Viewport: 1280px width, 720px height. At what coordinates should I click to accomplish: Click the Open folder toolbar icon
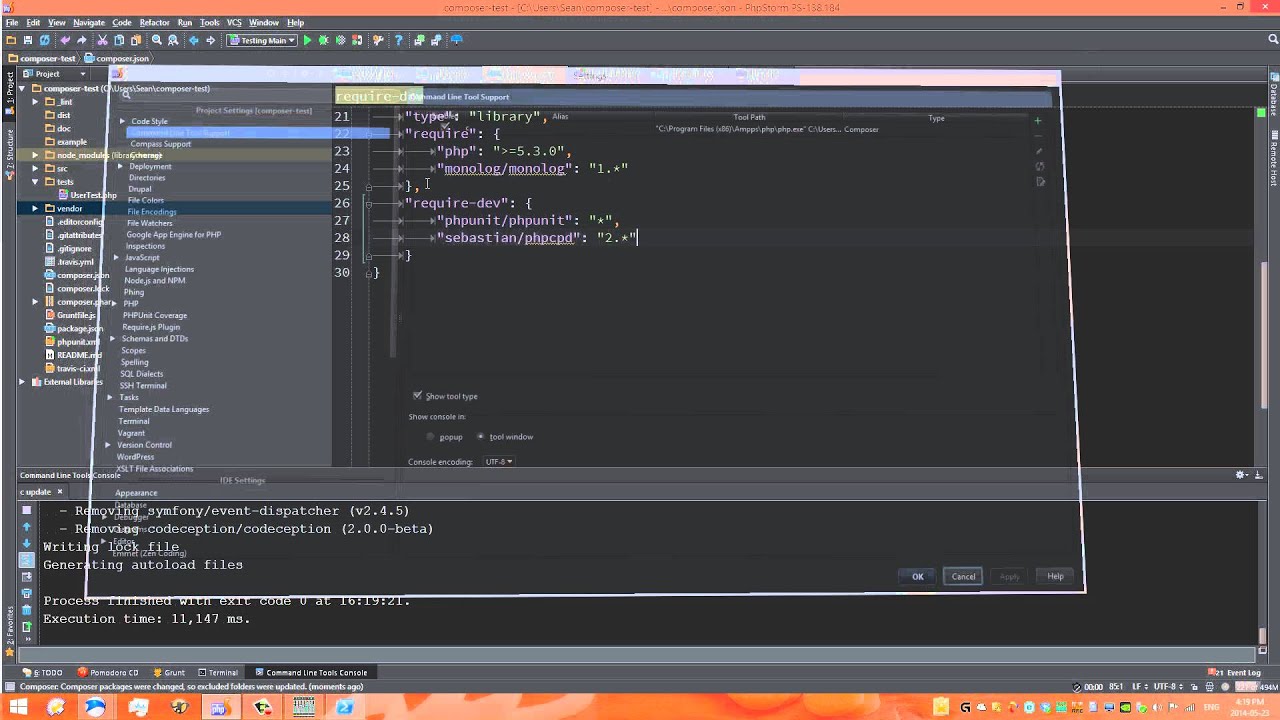tap(11, 40)
